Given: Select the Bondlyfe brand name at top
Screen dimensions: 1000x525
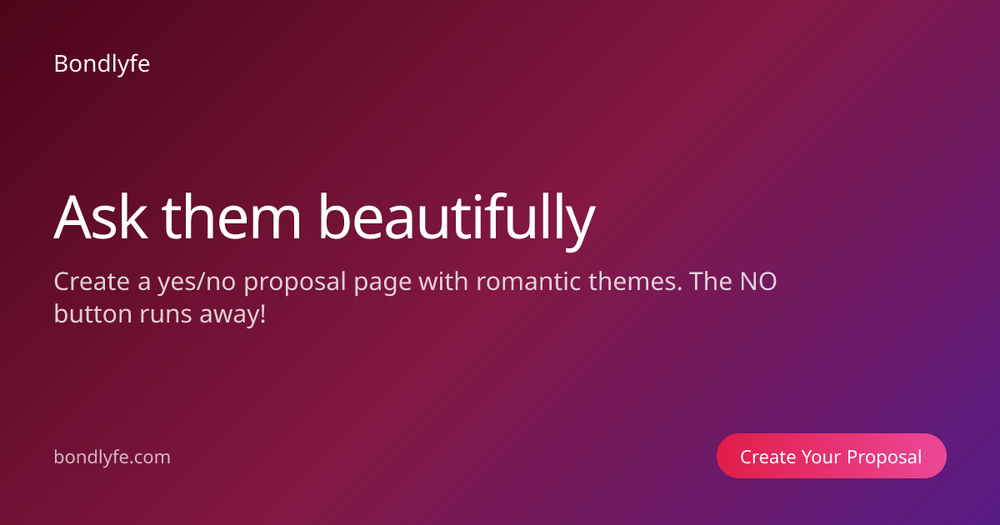Looking at the screenshot, I should pos(102,64).
